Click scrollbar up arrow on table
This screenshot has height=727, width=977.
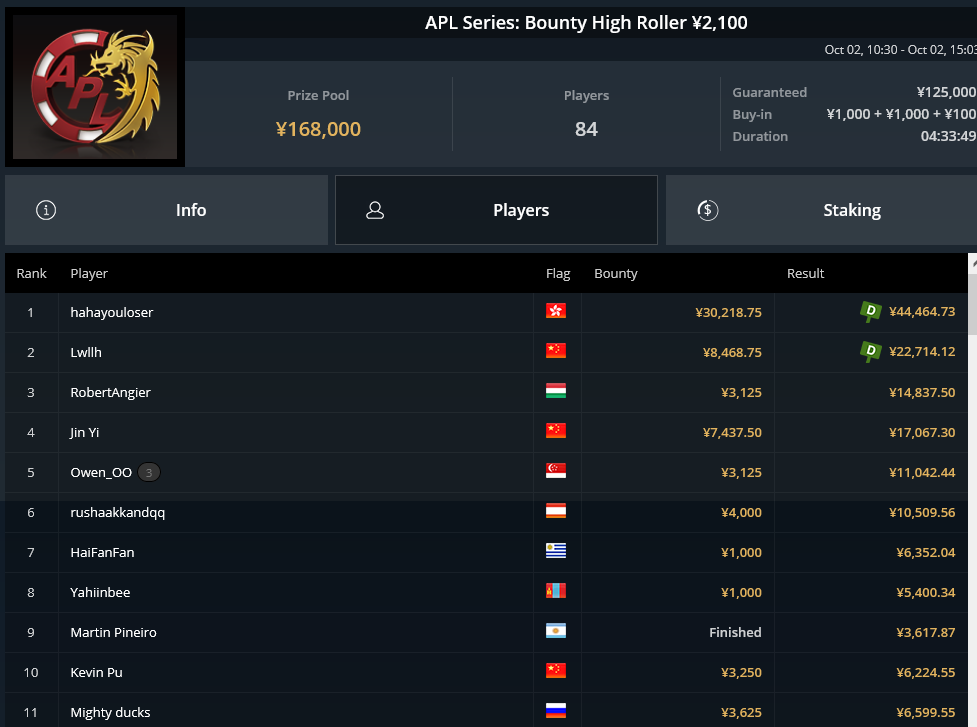coord(973,263)
